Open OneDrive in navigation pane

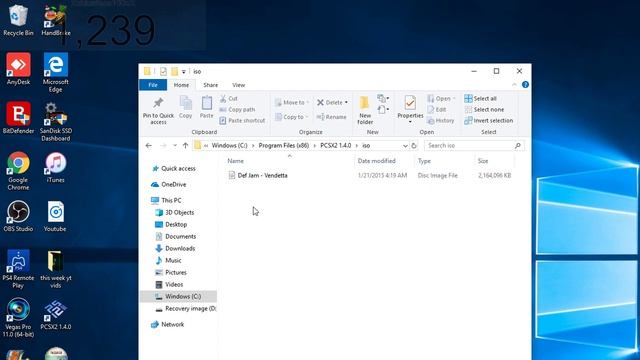[x=169, y=184]
